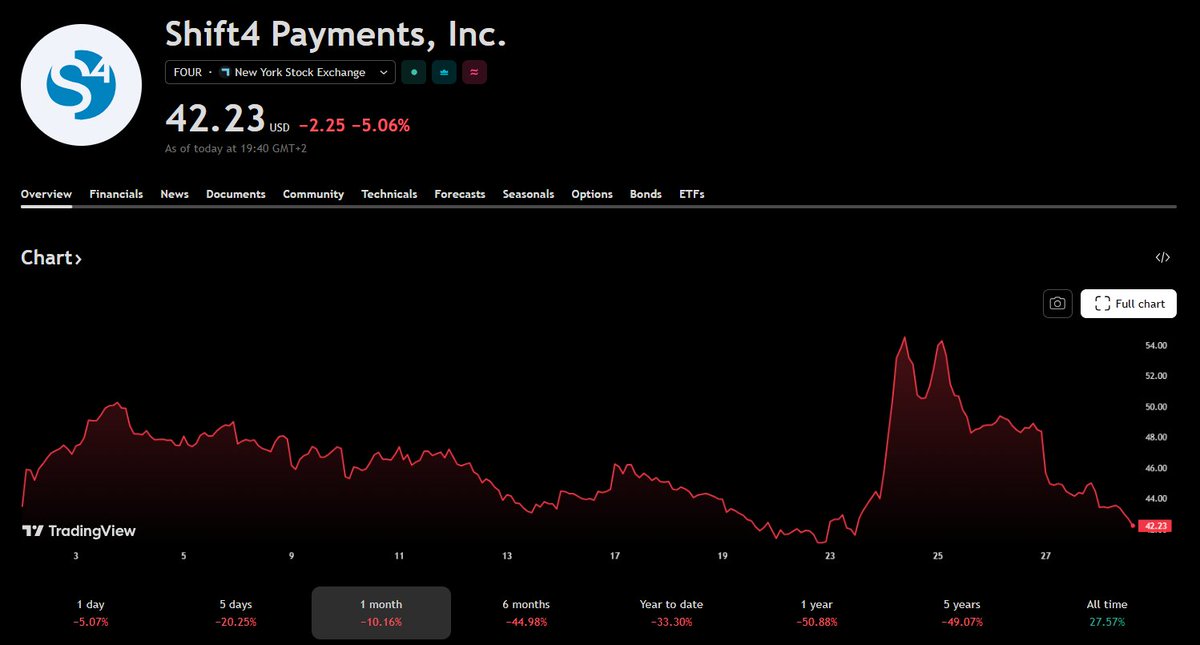The image size is (1200, 645).
Task: Go to the Community tab
Action: (x=313, y=194)
